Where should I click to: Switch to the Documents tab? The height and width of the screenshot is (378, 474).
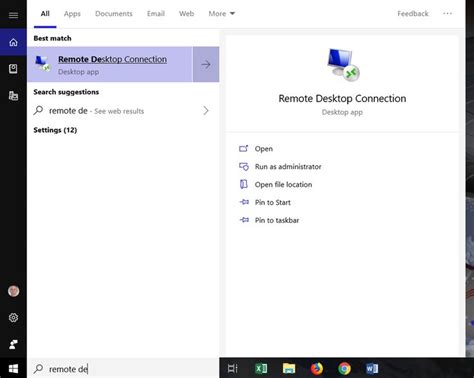click(x=114, y=14)
